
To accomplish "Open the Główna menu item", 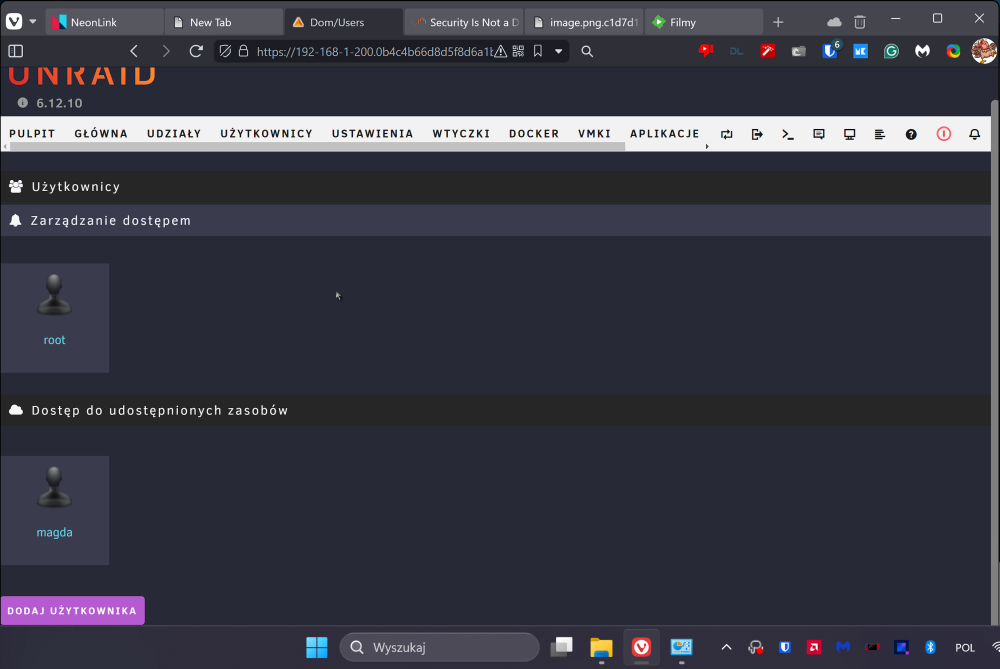I will 101,133.
